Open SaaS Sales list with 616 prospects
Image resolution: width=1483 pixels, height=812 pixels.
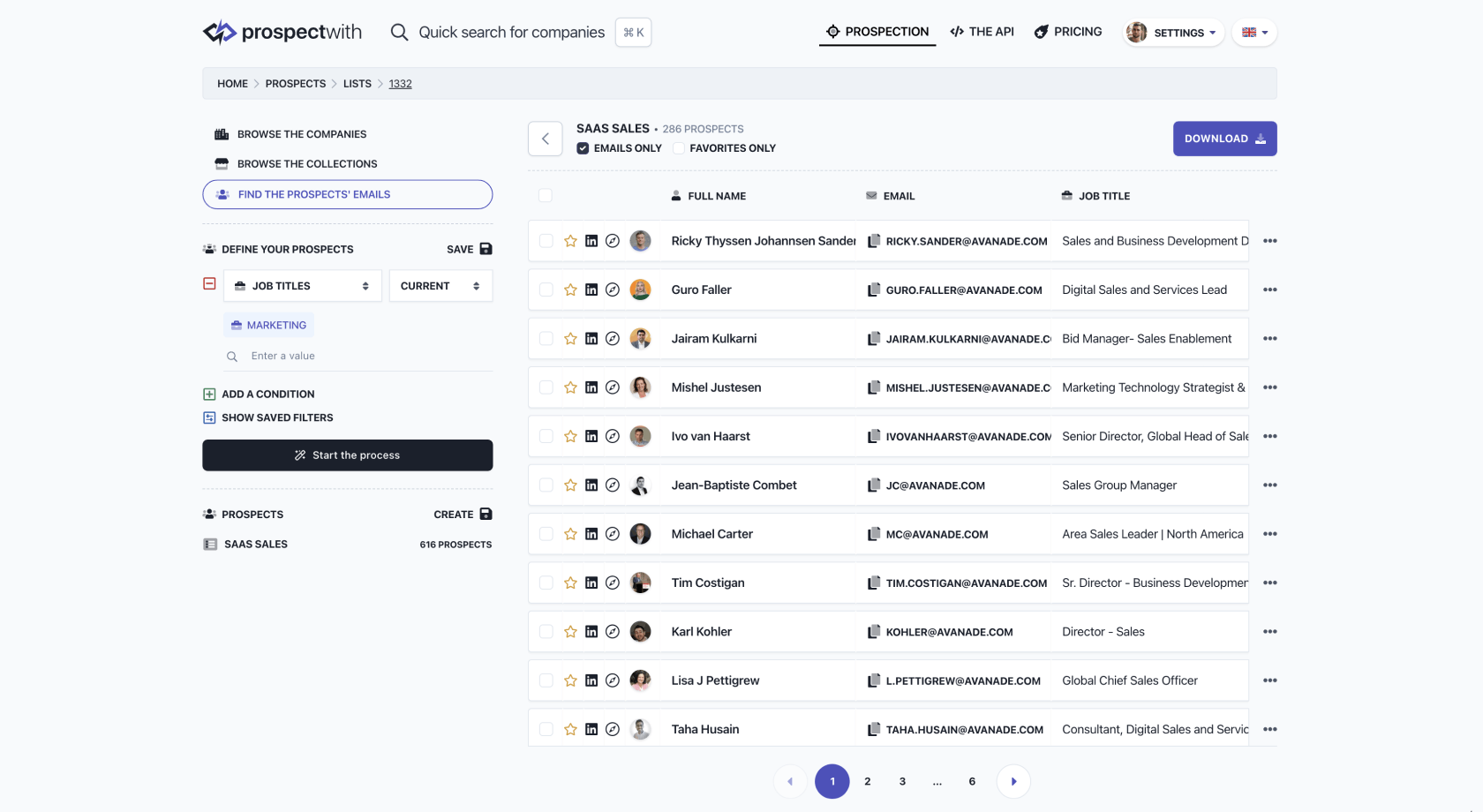[348, 545]
